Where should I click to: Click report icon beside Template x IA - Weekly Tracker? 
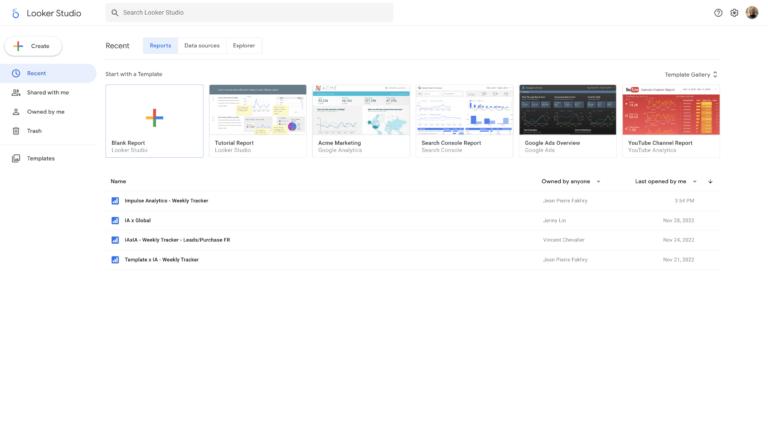[115, 260]
